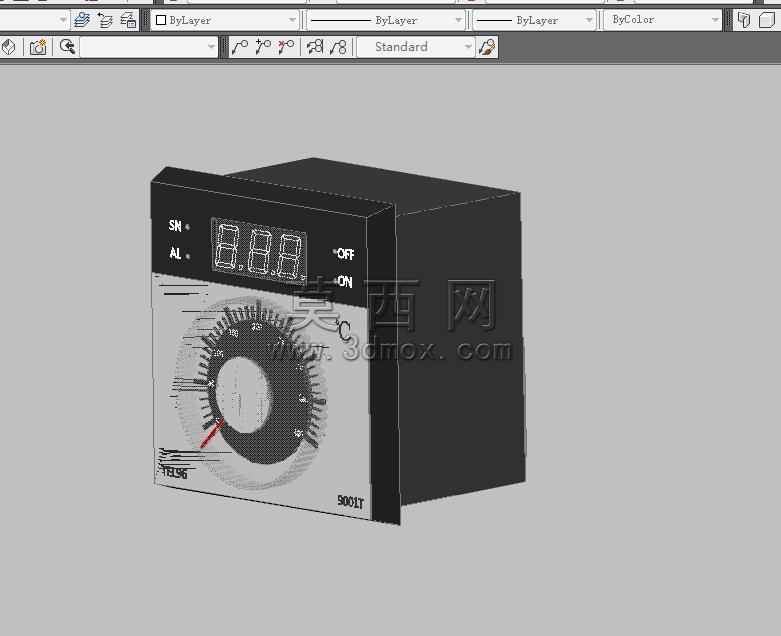Click the Align Multileaders icon

[315, 47]
